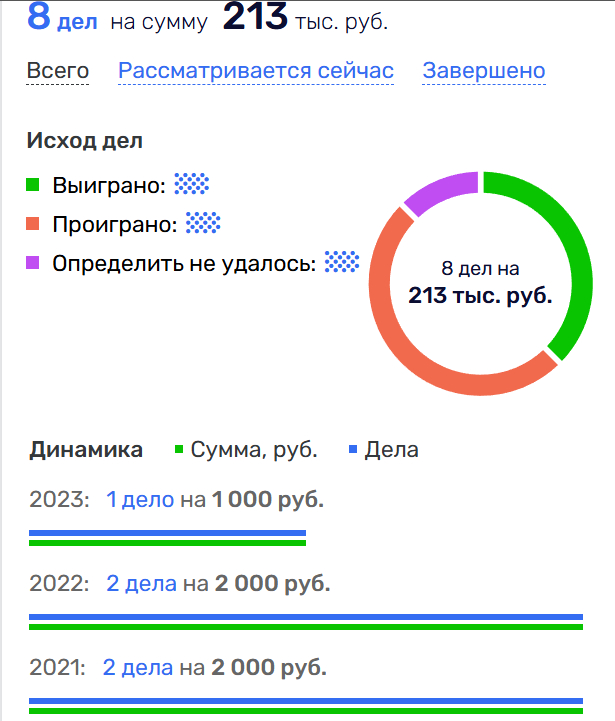Click the green Сумма, руб. legend marker
The image size is (615, 721).
[x=180, y=450]
